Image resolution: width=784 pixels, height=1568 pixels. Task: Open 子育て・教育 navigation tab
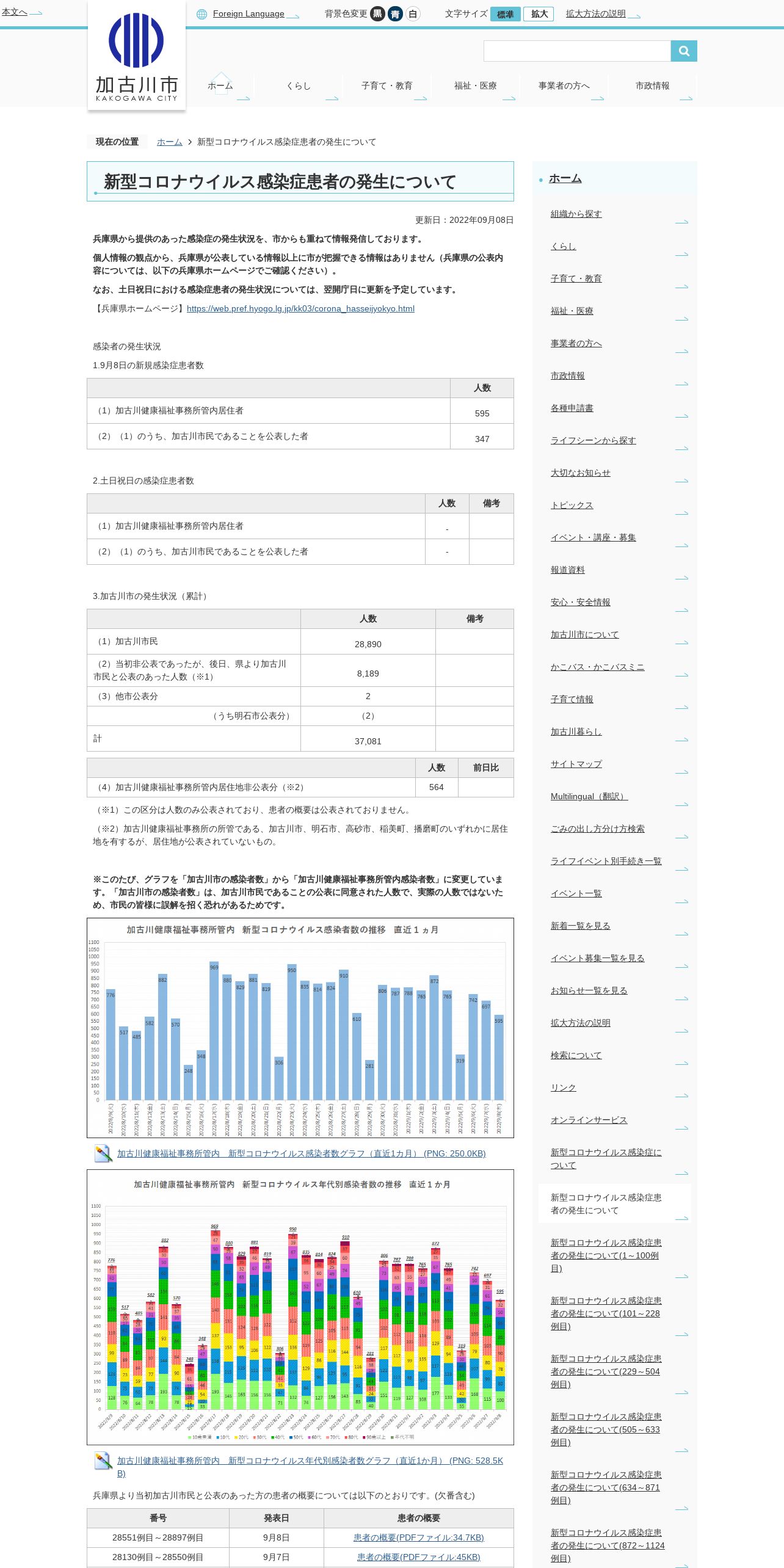[x=387, y=86]
